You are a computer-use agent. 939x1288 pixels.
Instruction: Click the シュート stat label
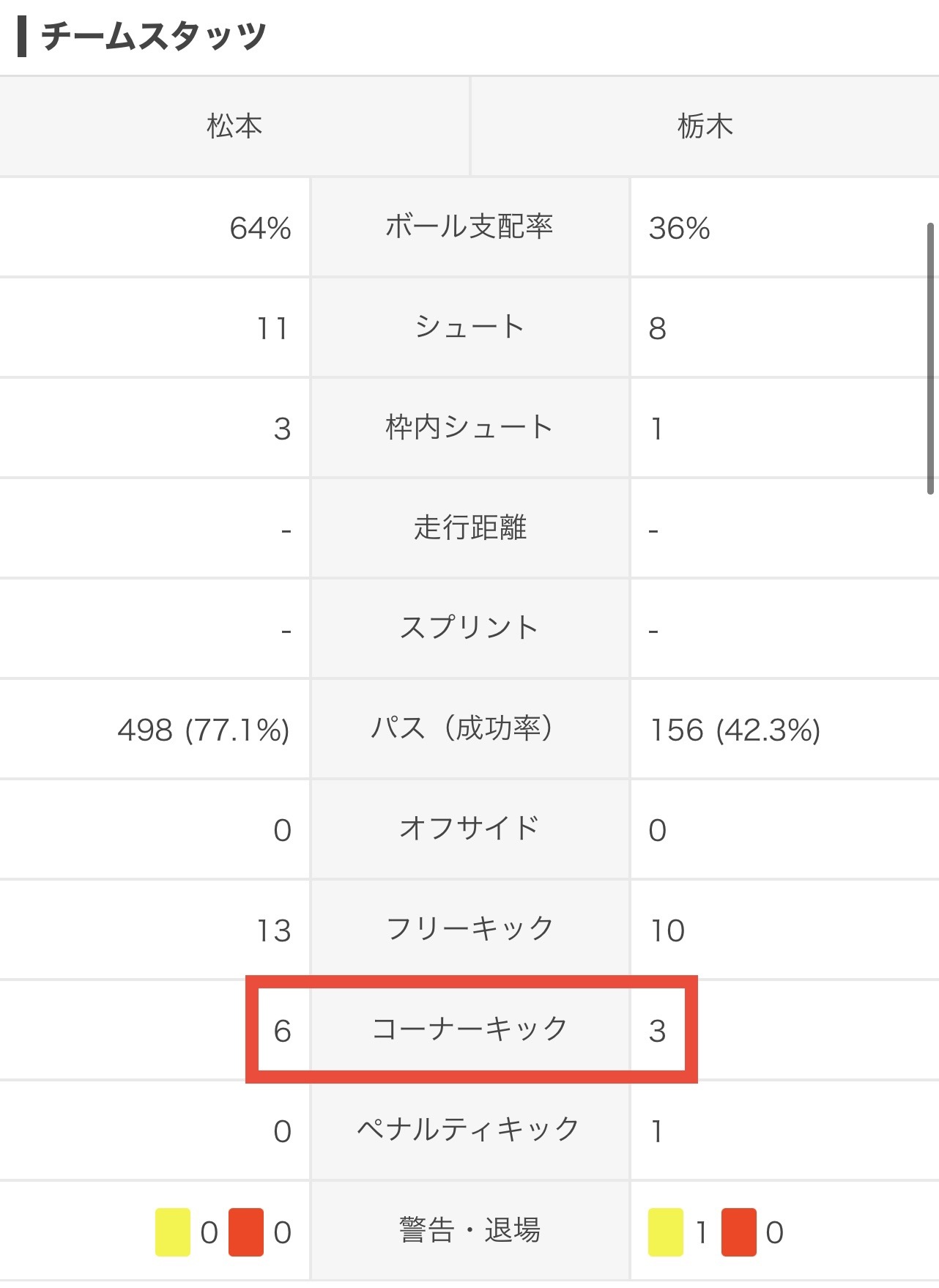click(469, 327)
